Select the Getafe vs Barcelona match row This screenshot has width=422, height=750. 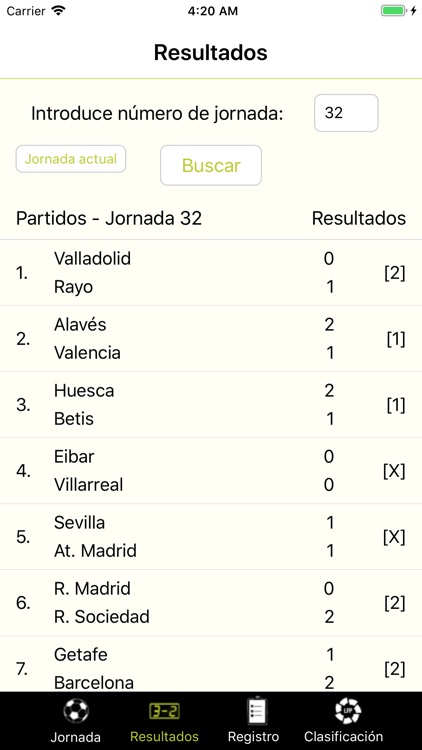[x=211, y=664]
